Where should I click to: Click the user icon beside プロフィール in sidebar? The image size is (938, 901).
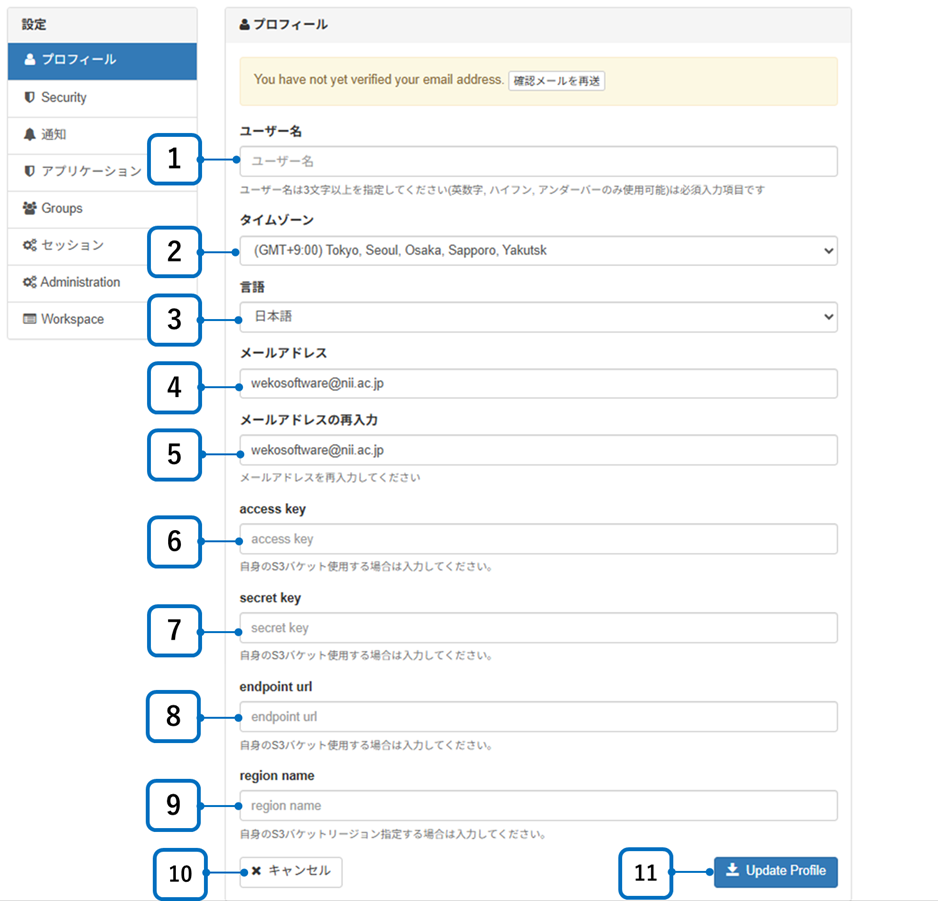[30, 60]
